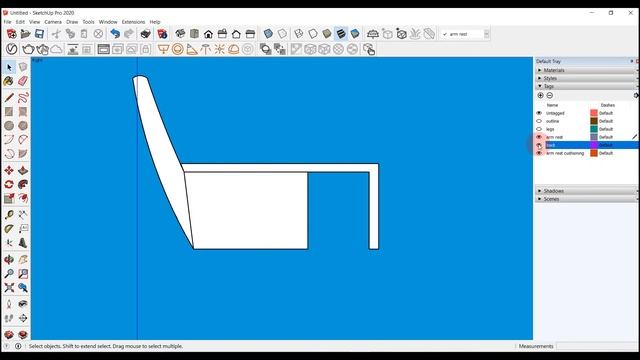This screenshot has width=640, height=360.
Task: Open the View menu
Action: (x=34, y=22)
